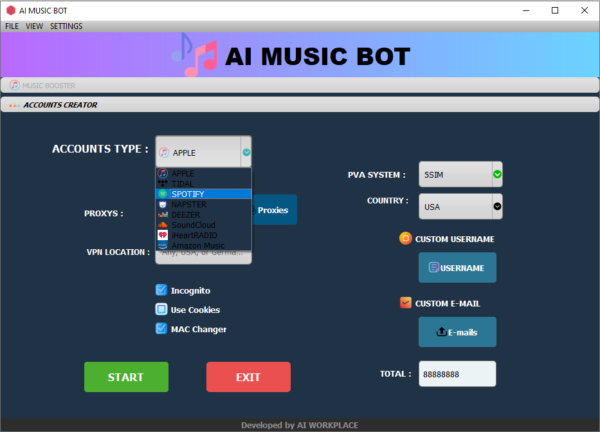This screenshot has width=600, height=432.
Task: Enable the Use Cookies checkbox
Action: click(161, 309)
